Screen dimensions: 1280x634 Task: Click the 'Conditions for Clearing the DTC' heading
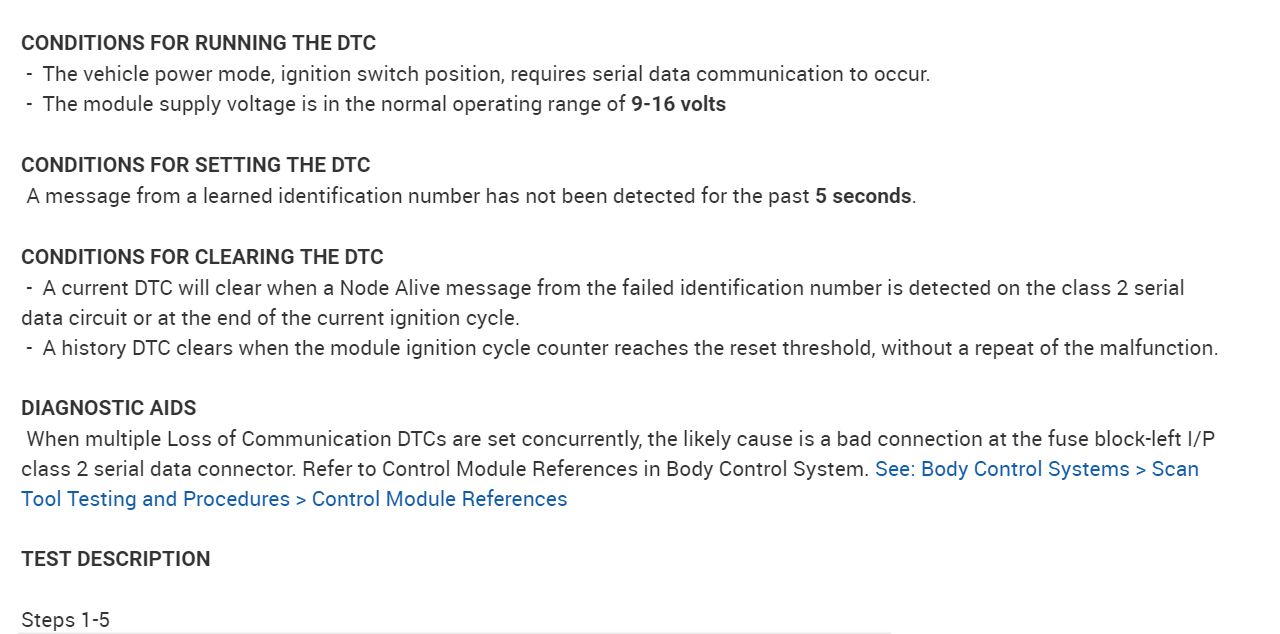pyautogui.click(x=202, y=257)
